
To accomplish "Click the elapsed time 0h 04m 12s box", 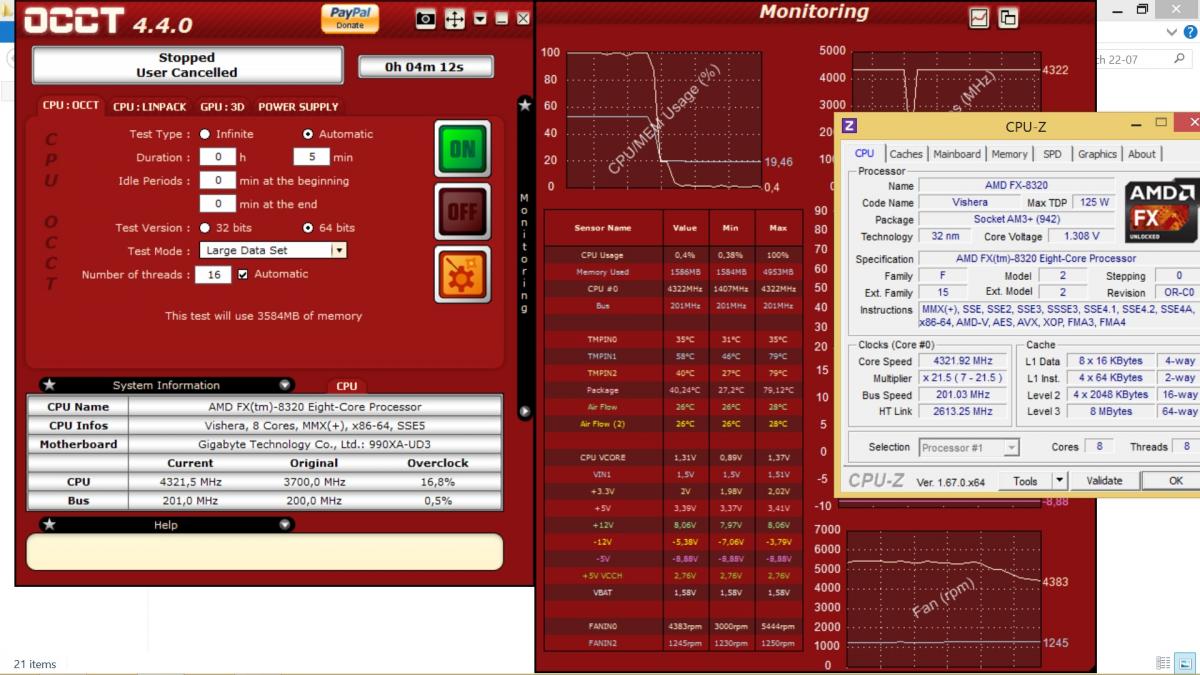I will point(425,67).
